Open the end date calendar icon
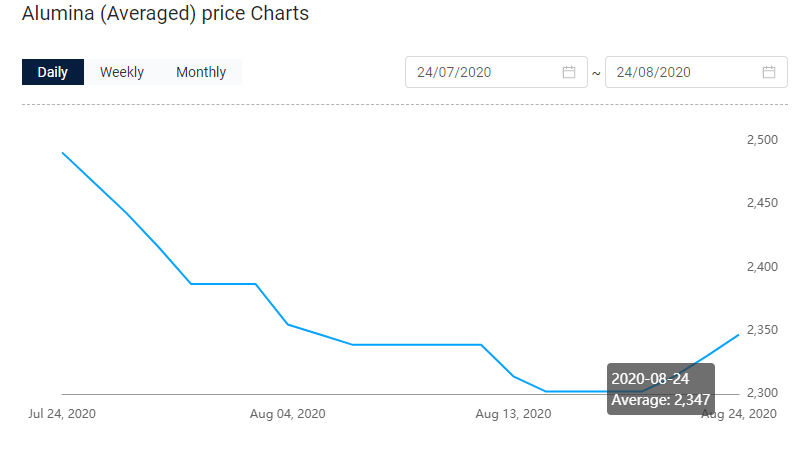 769,72
